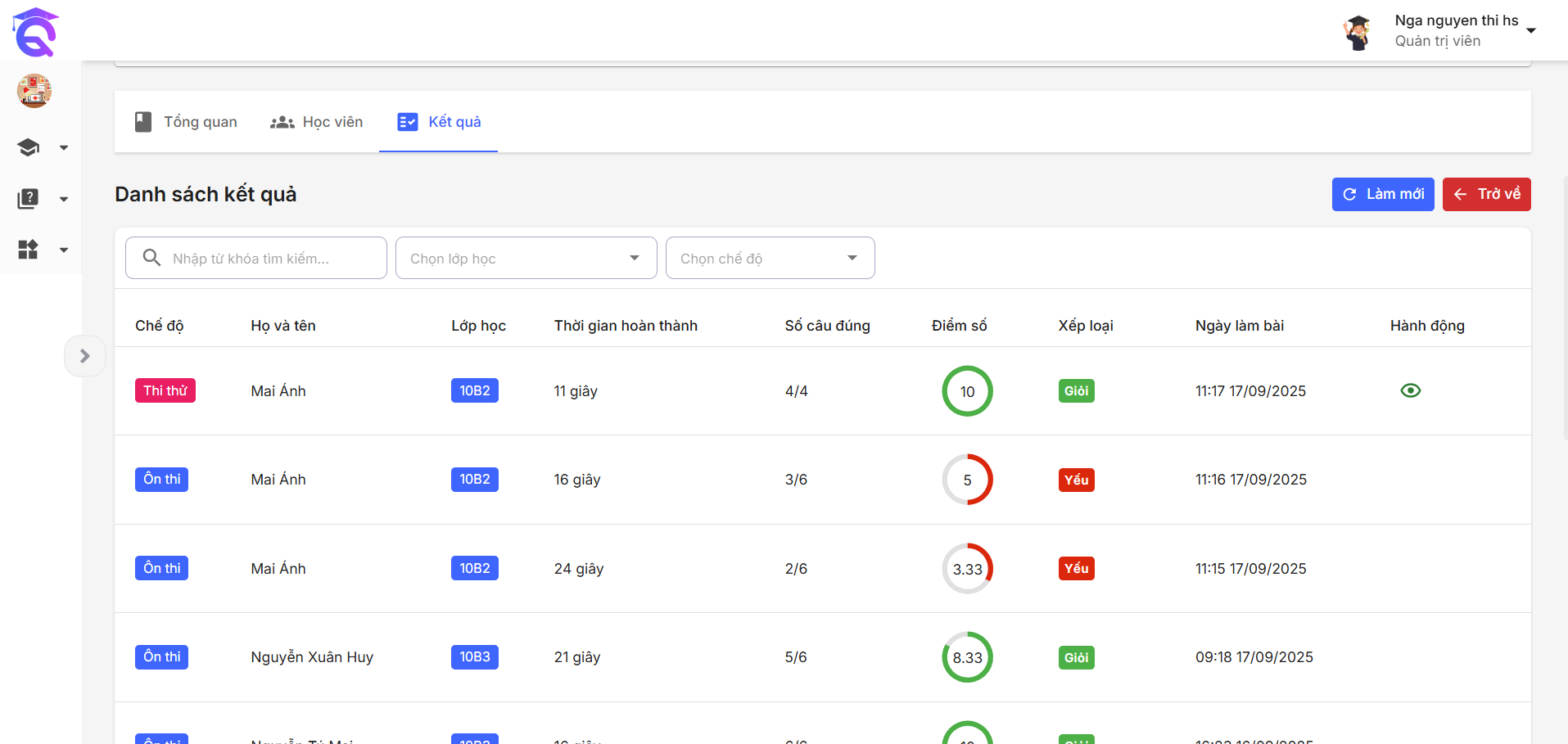
Task: Open the Chọn chế độ dropdown
Action: pyautogui.click(x=770, y=258)
